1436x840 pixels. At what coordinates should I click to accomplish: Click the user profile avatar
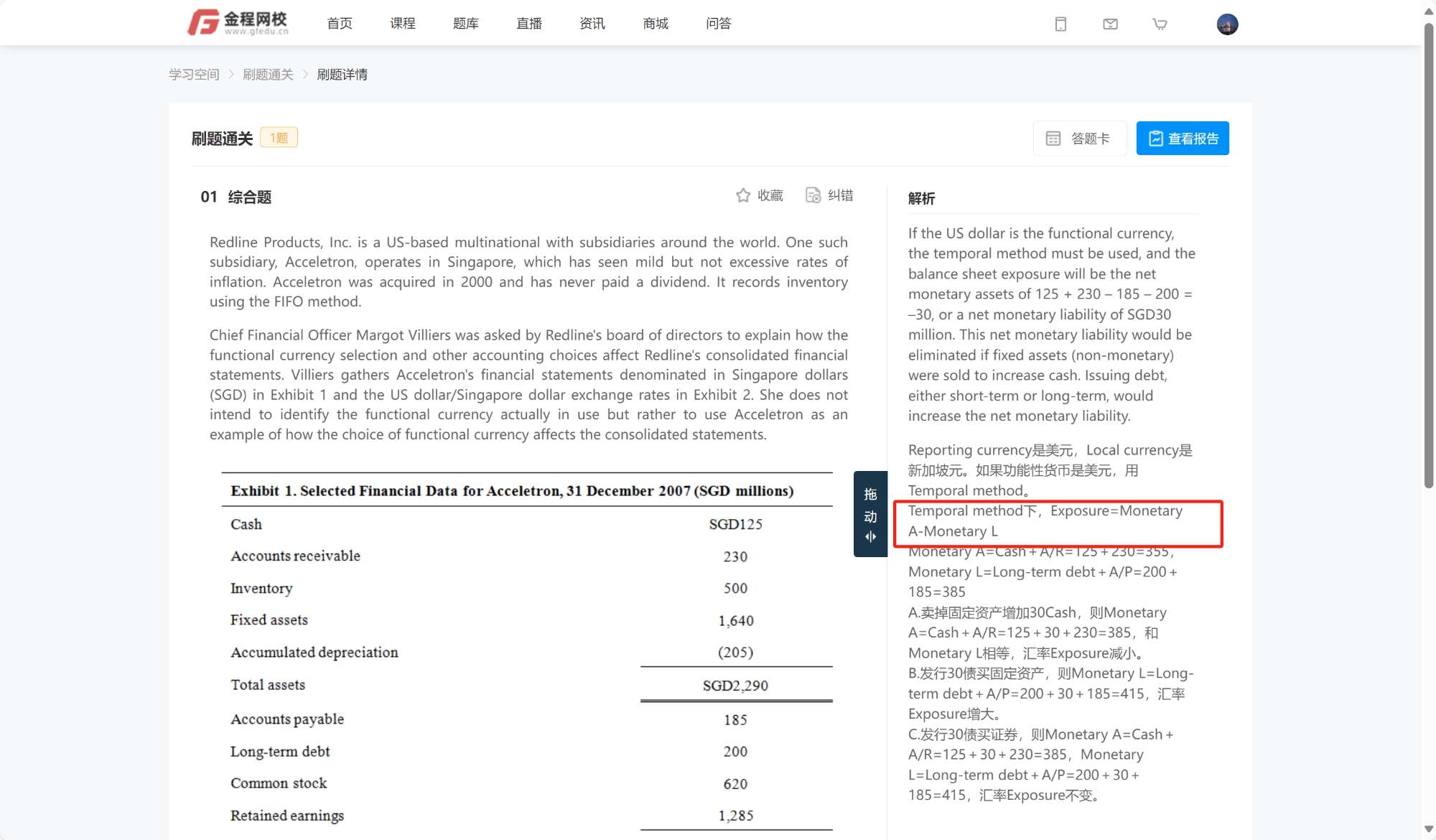[x=1227, y=24]
